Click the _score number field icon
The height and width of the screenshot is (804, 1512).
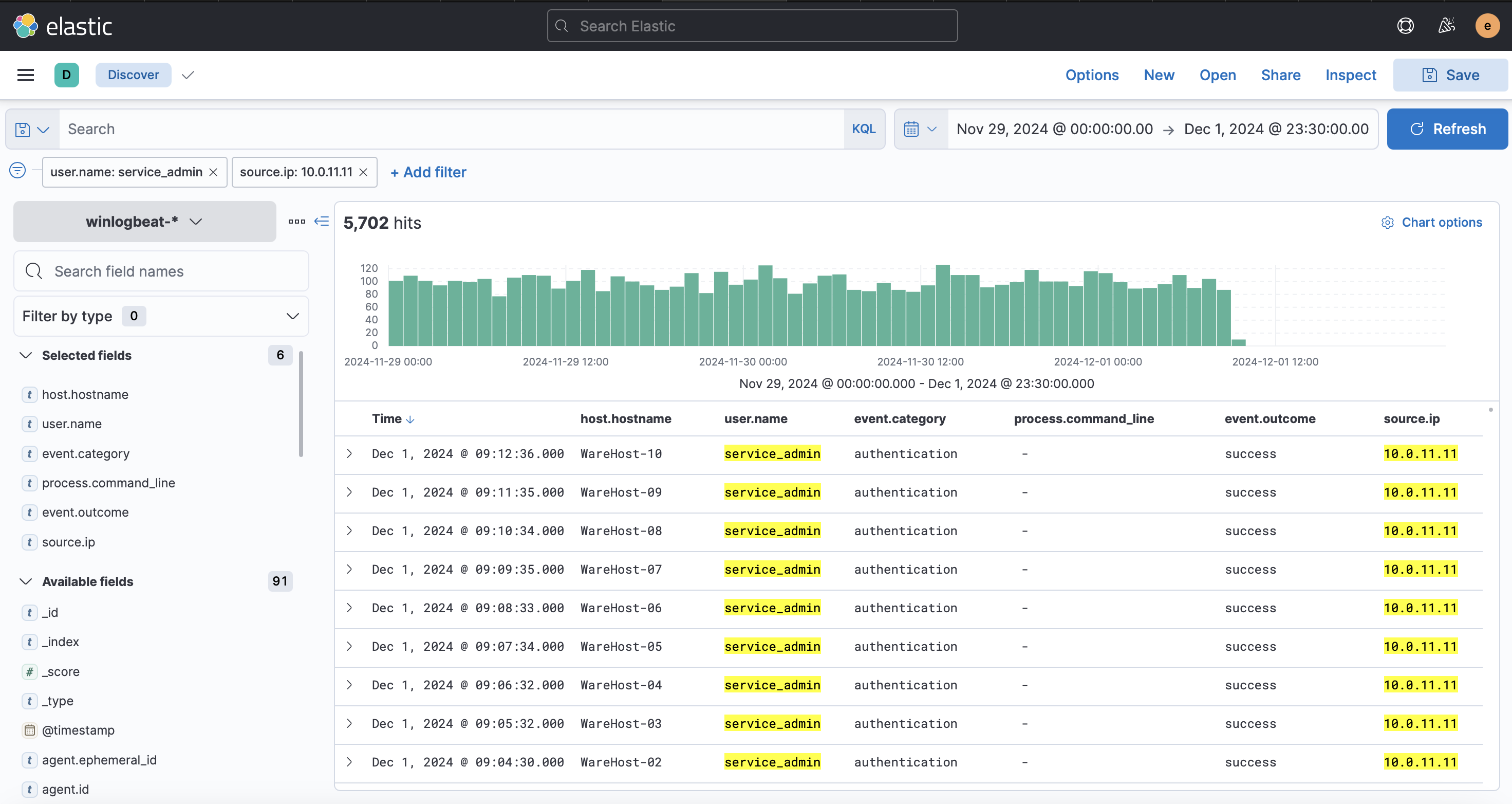[x=29, y=672]
